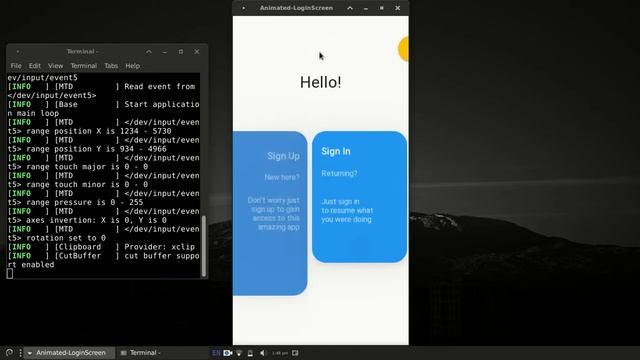This screenshot has height=360, width=640.
Task: Open the Sign Up card
Action: tap(270, 213)
